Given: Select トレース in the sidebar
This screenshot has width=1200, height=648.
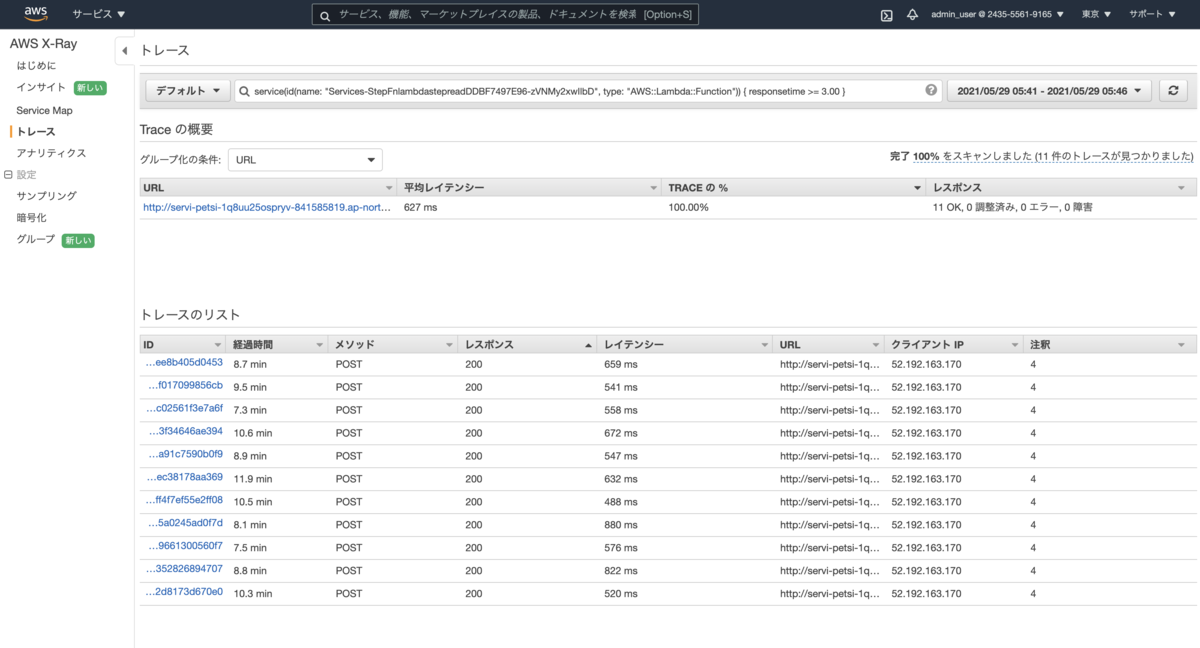Looking at the screenshot, I should click(36, 132).
